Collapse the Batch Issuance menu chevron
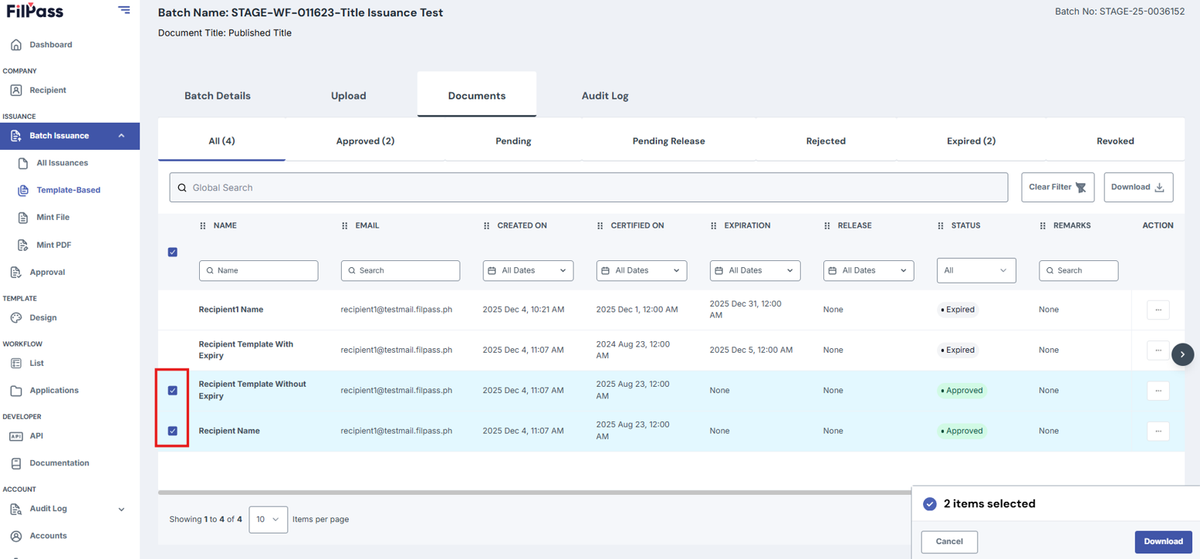This screenshot has width=1200, height=559. 121,136
